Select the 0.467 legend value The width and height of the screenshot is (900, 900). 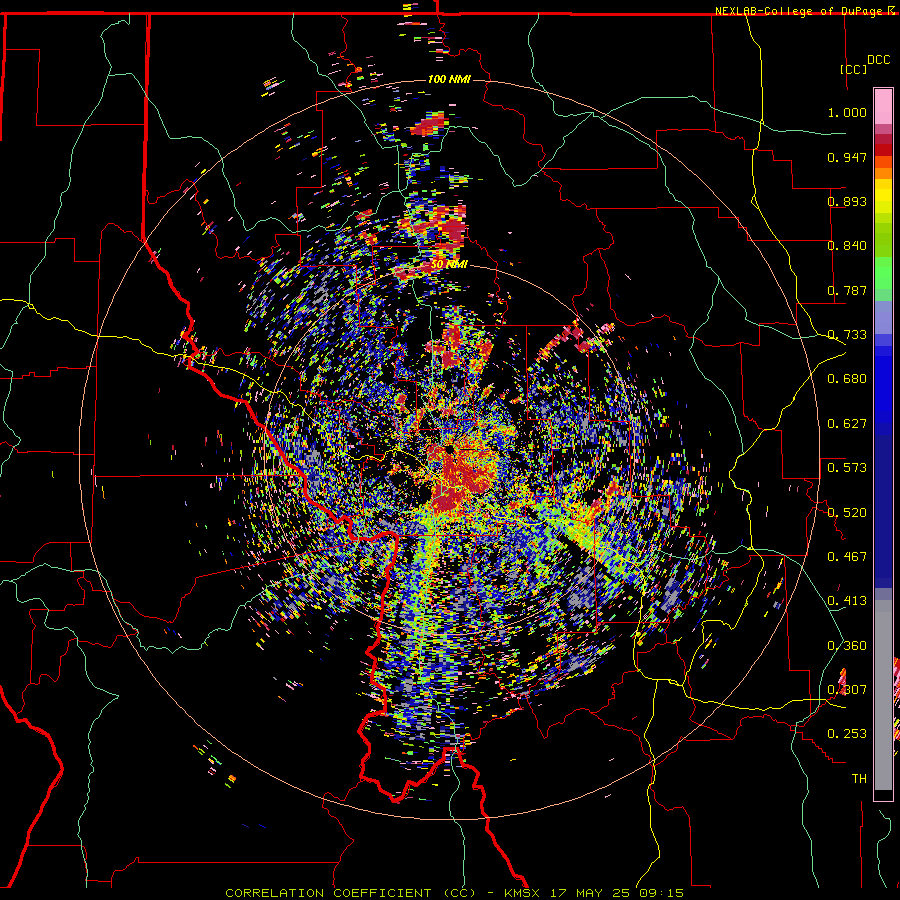(x=847, y=557)
